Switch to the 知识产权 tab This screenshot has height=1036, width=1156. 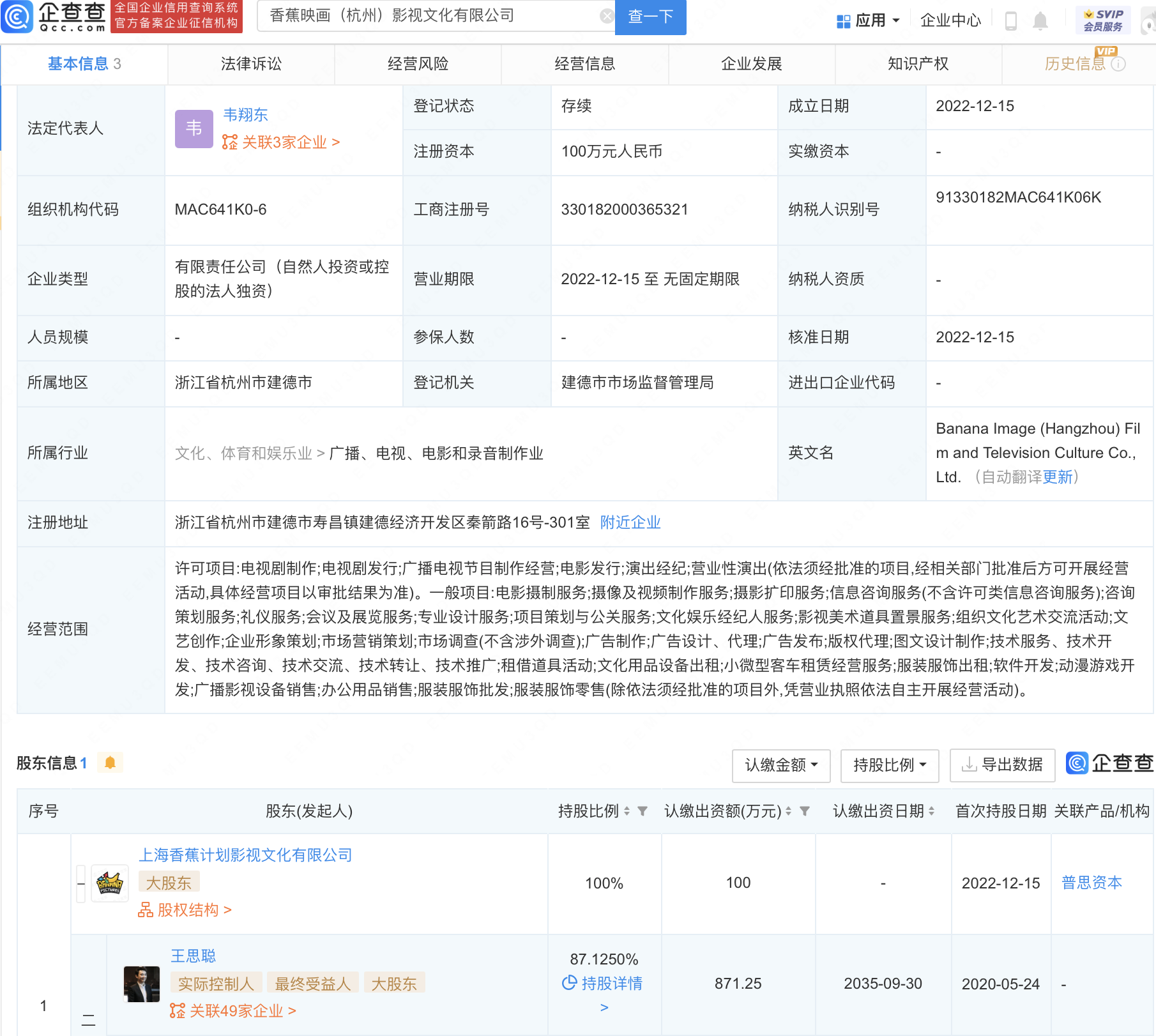pyautogui.click(x=917, y=63)
